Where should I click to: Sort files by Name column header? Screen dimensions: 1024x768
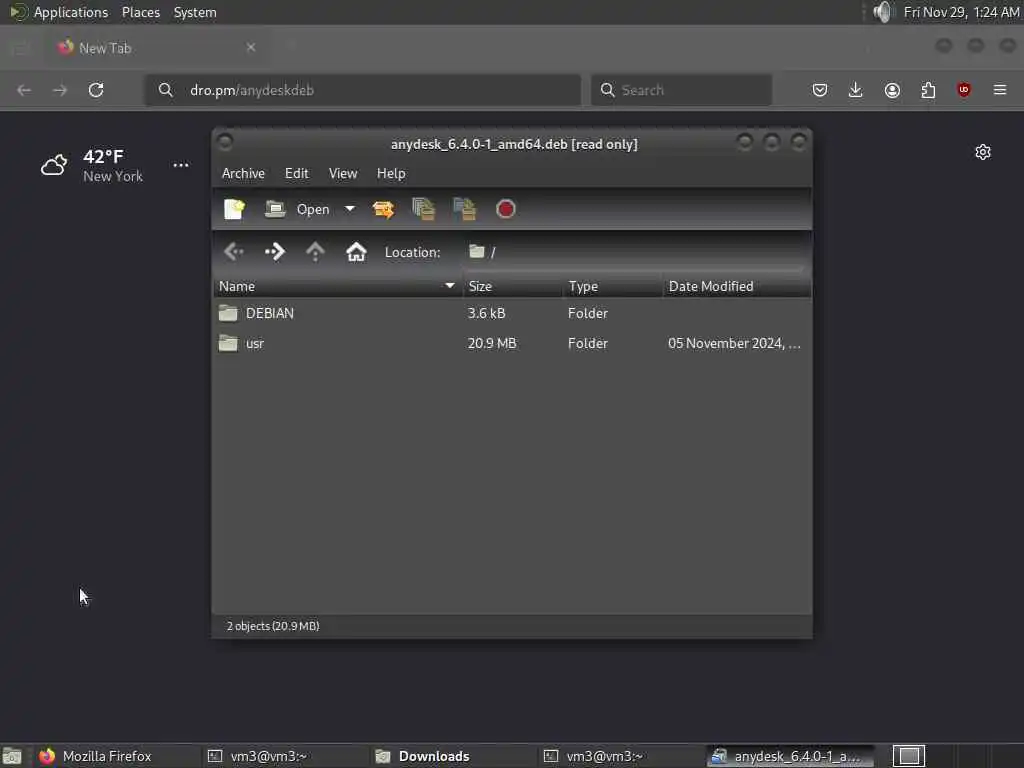[338, 286]
